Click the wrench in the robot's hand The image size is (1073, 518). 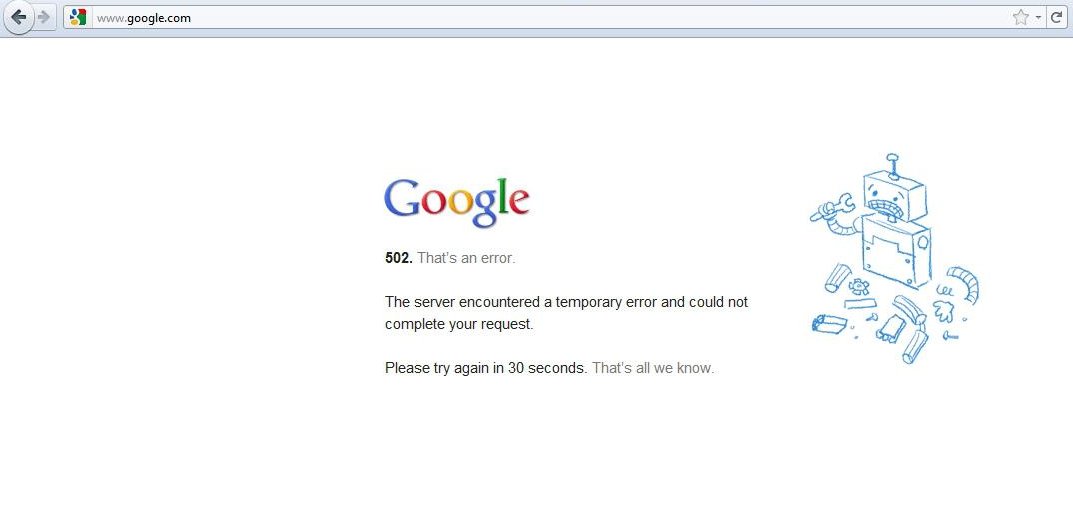tap(833, 207)
